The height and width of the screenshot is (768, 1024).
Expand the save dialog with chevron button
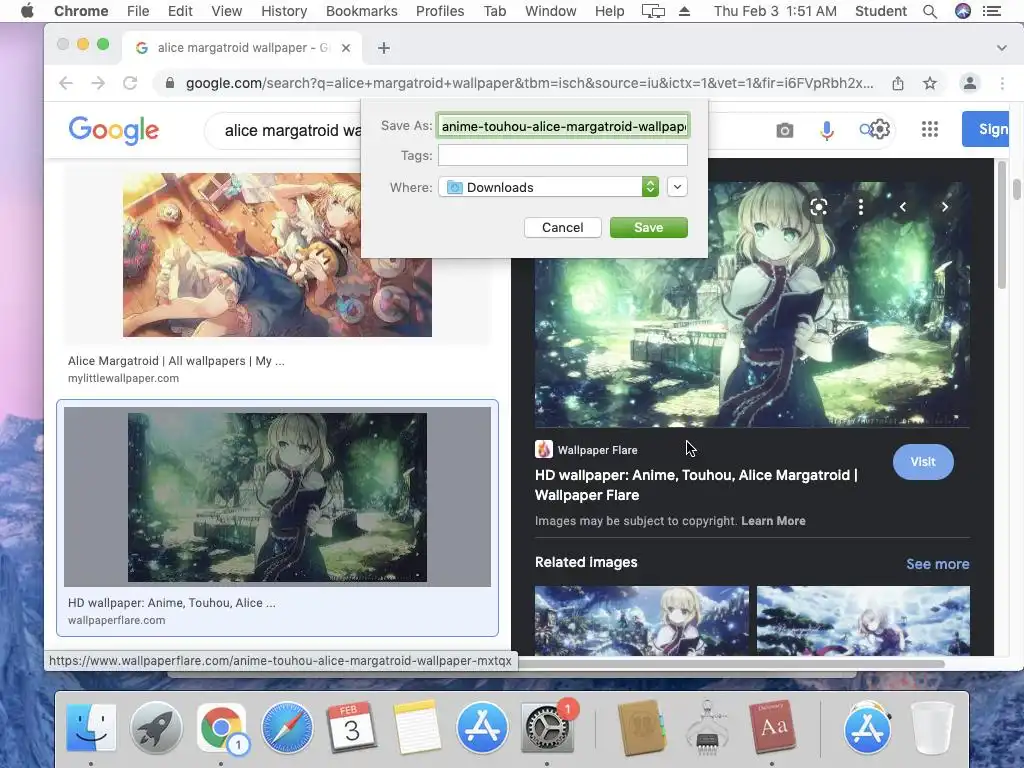677,187
